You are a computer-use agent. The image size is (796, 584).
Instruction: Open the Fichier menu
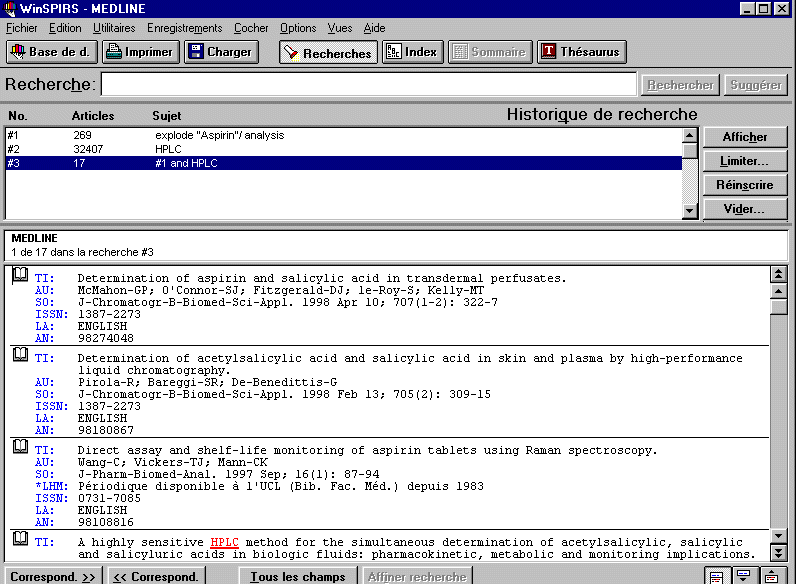[x=22, y=28]
